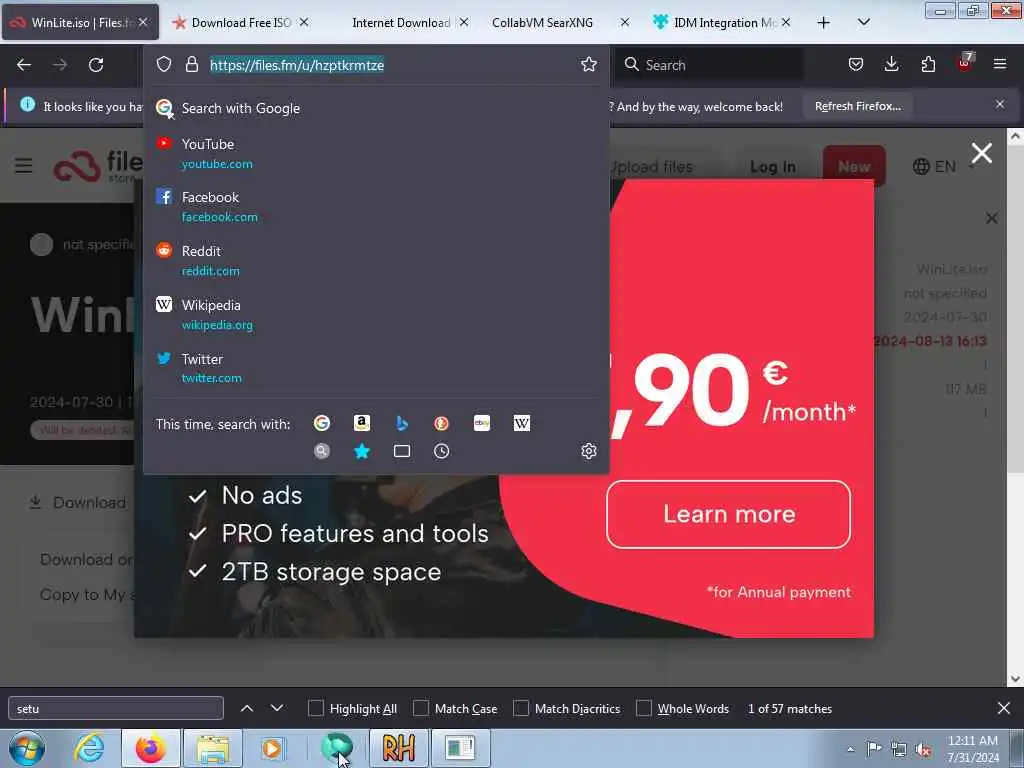
Task: Click the red extension icon with badge 7
Action: pos(965,63)
